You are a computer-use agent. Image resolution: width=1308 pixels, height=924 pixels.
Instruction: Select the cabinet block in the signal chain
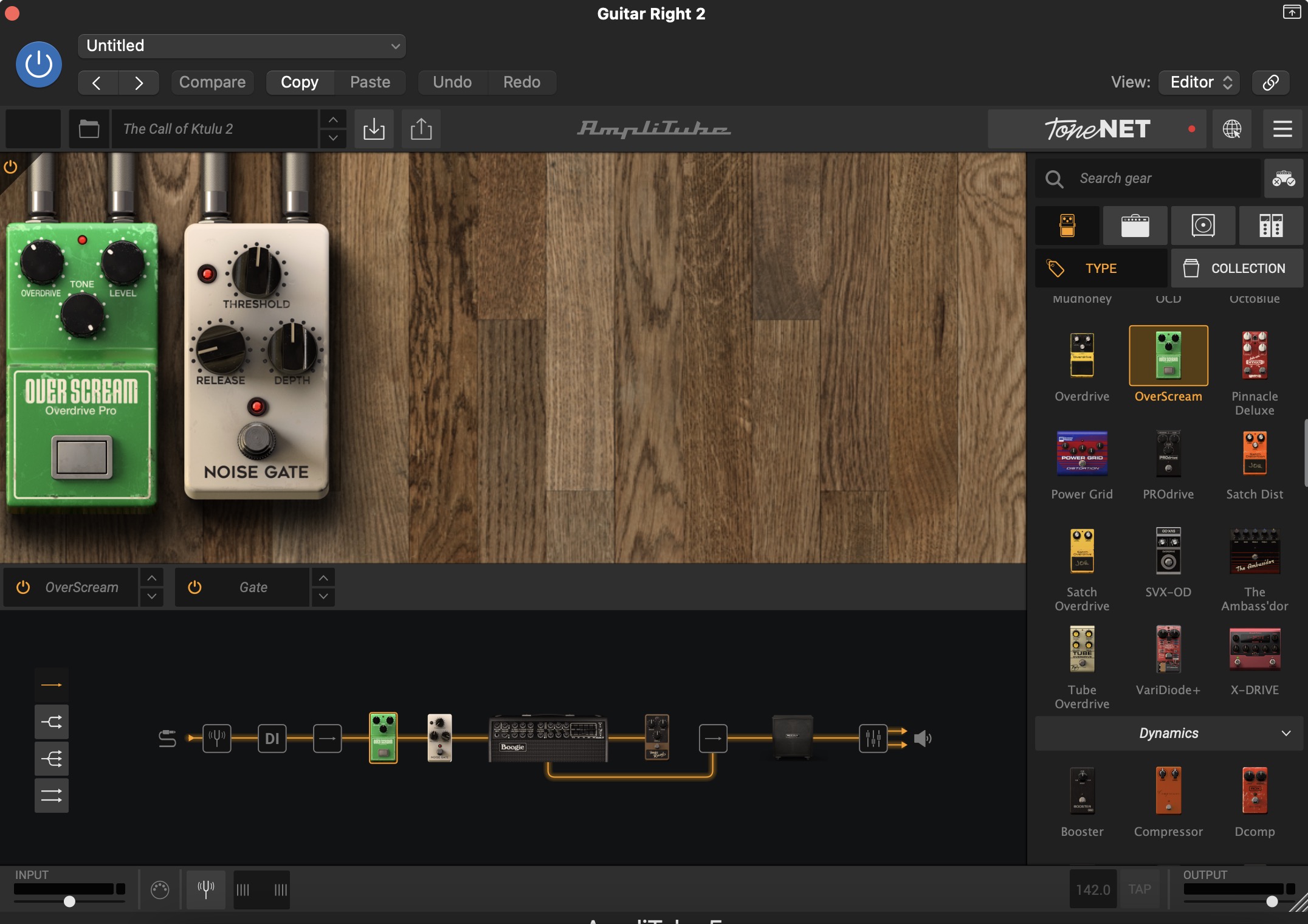793,737
